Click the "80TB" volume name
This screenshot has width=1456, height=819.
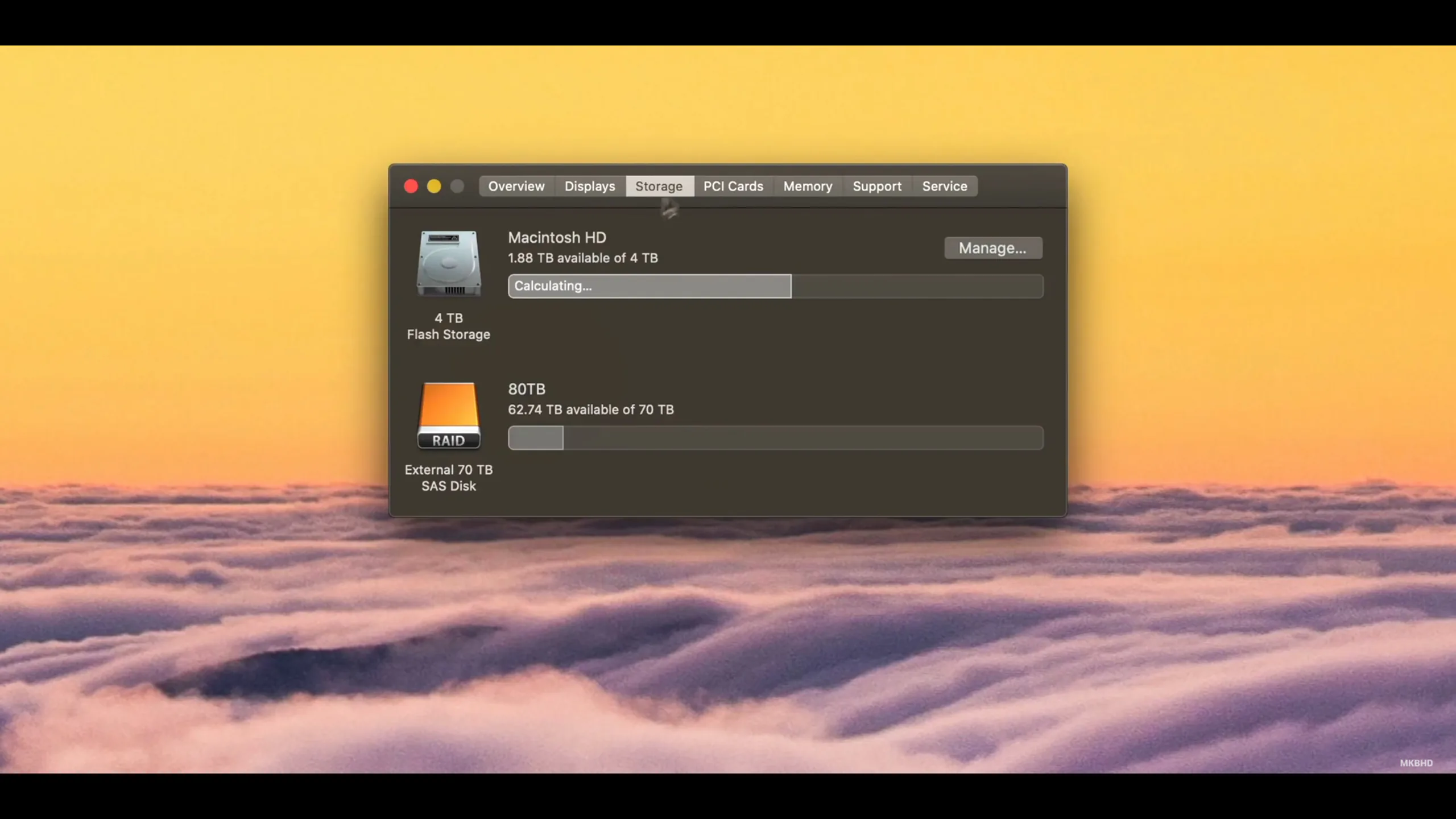click(x=527, y=389)
